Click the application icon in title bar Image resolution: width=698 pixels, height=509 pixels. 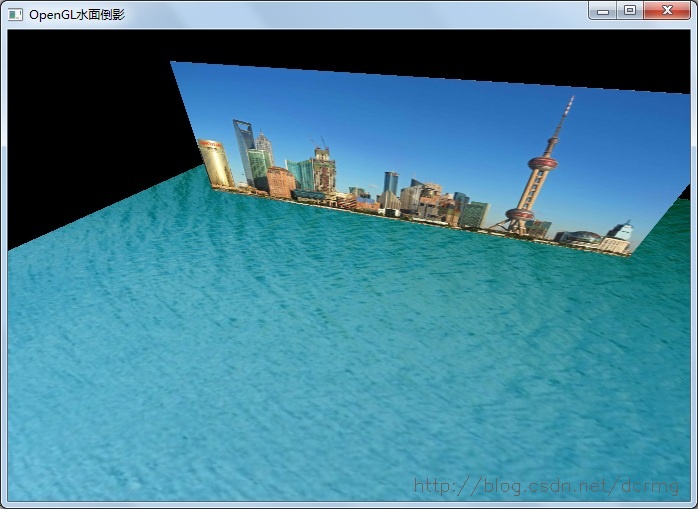pos(15,15)
